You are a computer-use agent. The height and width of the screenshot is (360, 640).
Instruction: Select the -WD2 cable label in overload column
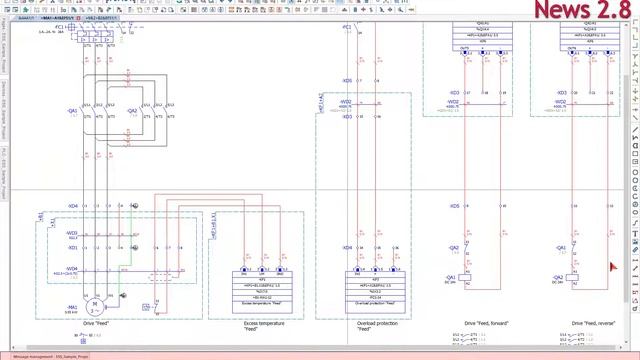click(x=345, y=102)
